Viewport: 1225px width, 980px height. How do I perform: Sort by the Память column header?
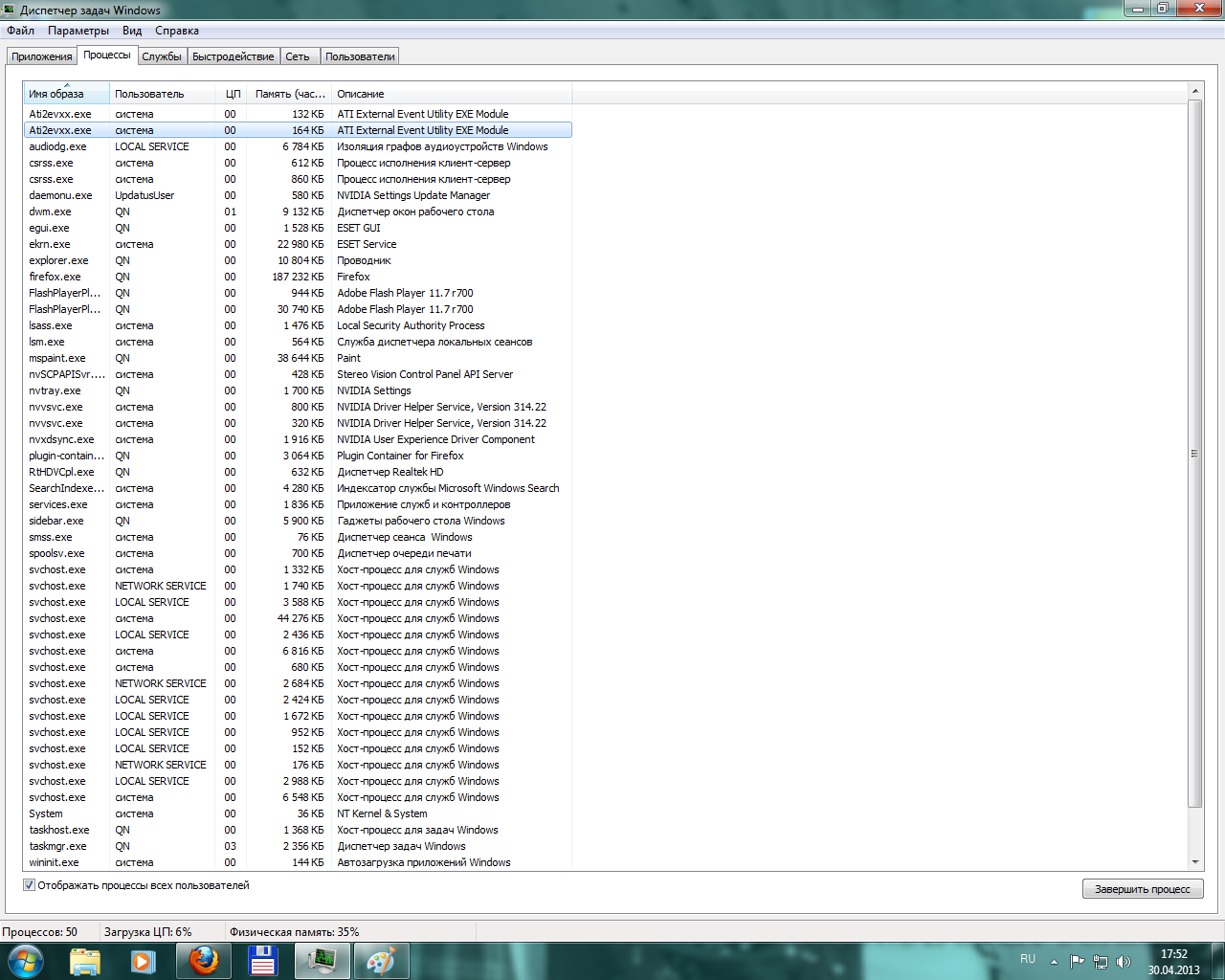289,94
